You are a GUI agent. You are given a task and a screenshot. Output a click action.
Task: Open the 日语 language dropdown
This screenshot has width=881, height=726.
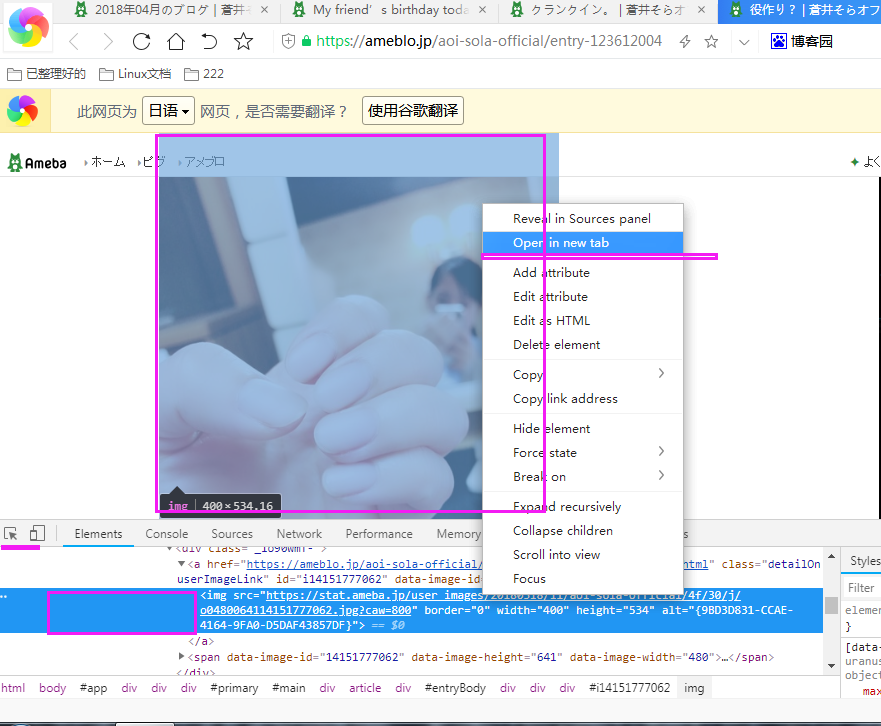click(169, 111)
